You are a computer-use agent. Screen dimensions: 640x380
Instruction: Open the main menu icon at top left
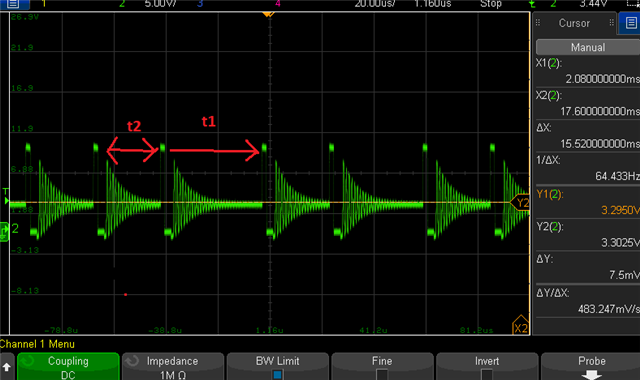[13, 4]
